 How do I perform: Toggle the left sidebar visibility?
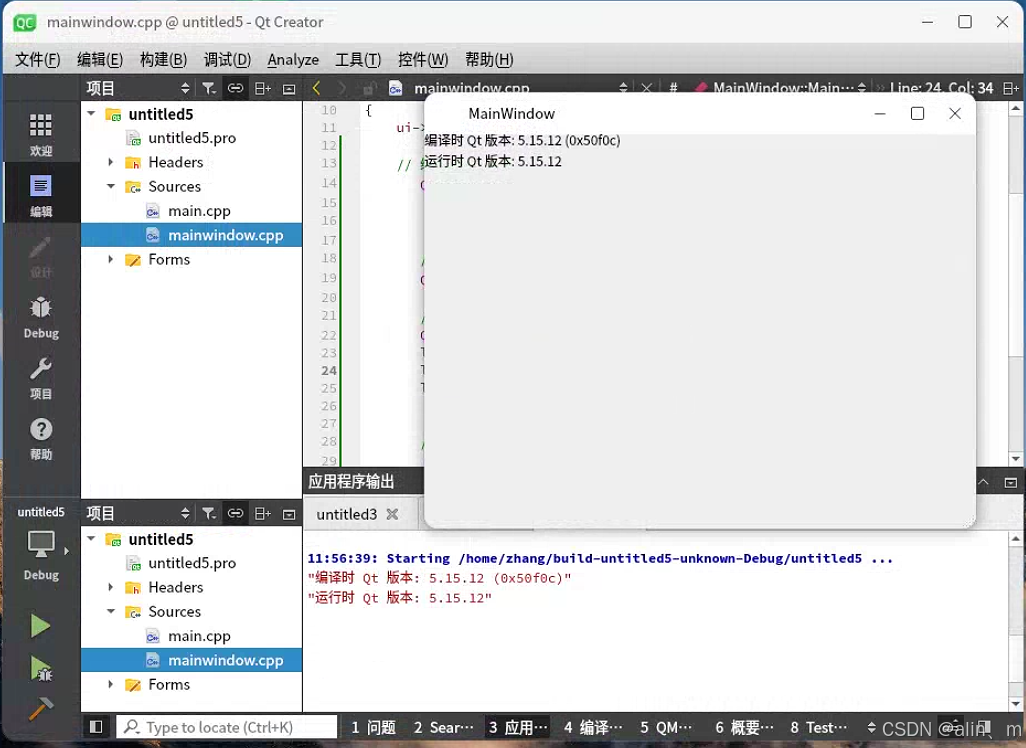click(x=96, y=727)
